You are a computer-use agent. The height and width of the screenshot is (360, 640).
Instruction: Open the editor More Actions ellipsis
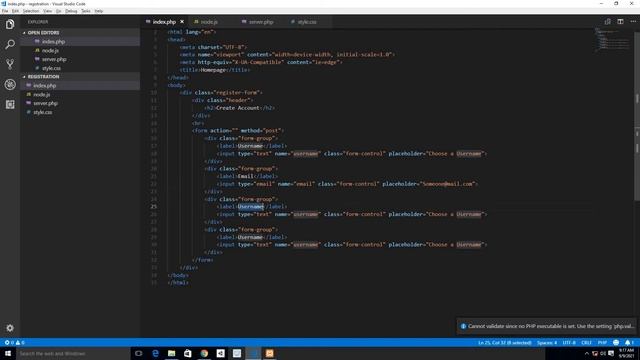(633, 22)
